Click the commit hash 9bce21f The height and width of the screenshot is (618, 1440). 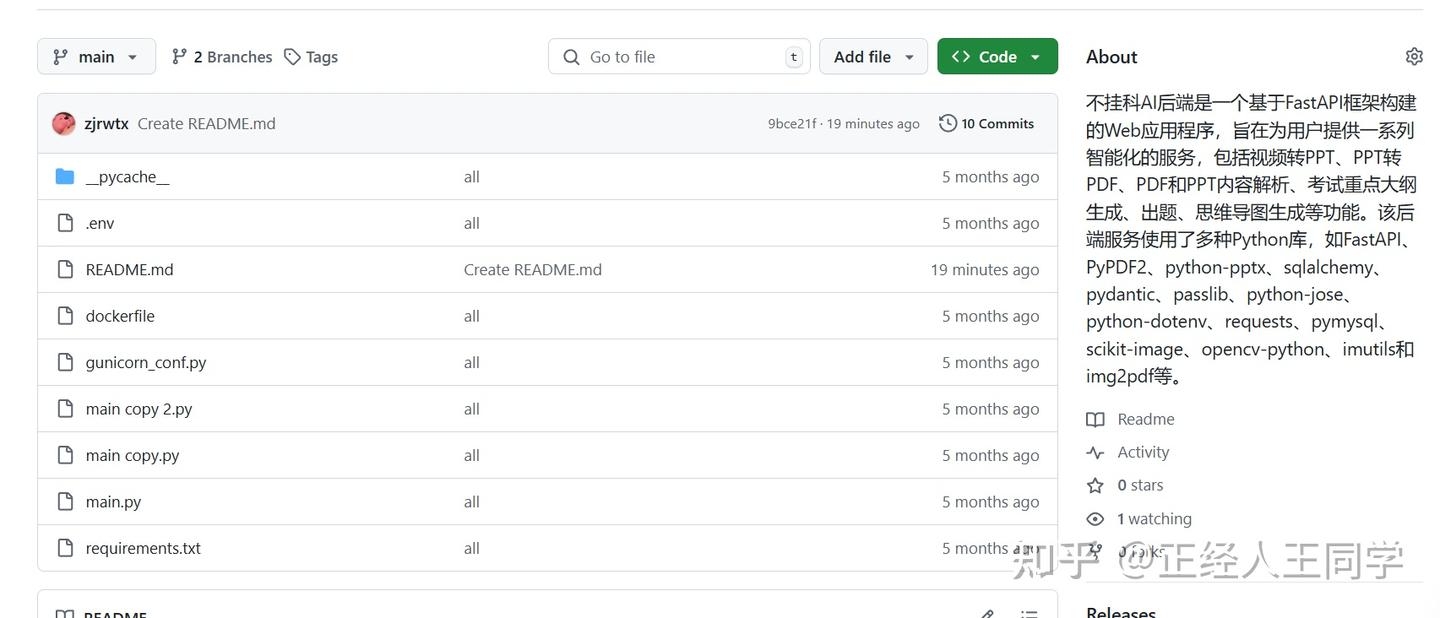pyautogui.click(x=792, y=124)
